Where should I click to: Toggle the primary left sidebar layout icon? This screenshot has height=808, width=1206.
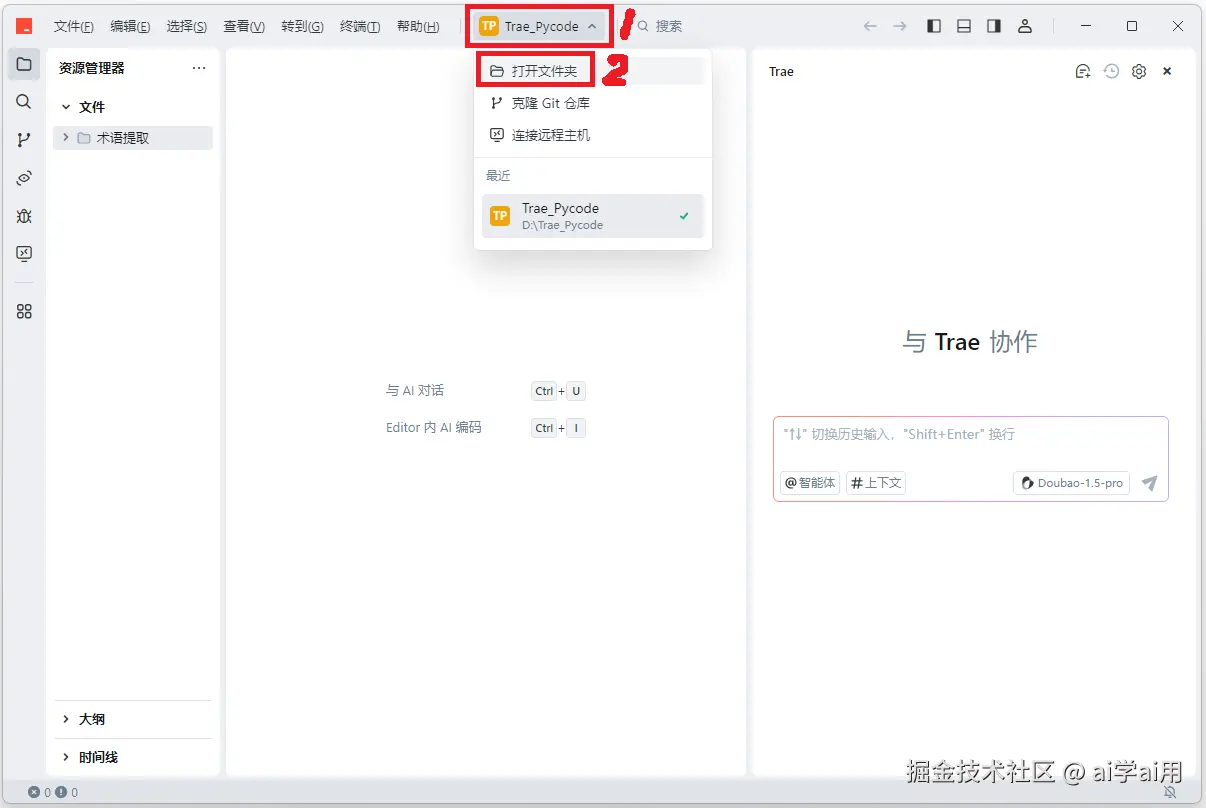tap(934, 26)
